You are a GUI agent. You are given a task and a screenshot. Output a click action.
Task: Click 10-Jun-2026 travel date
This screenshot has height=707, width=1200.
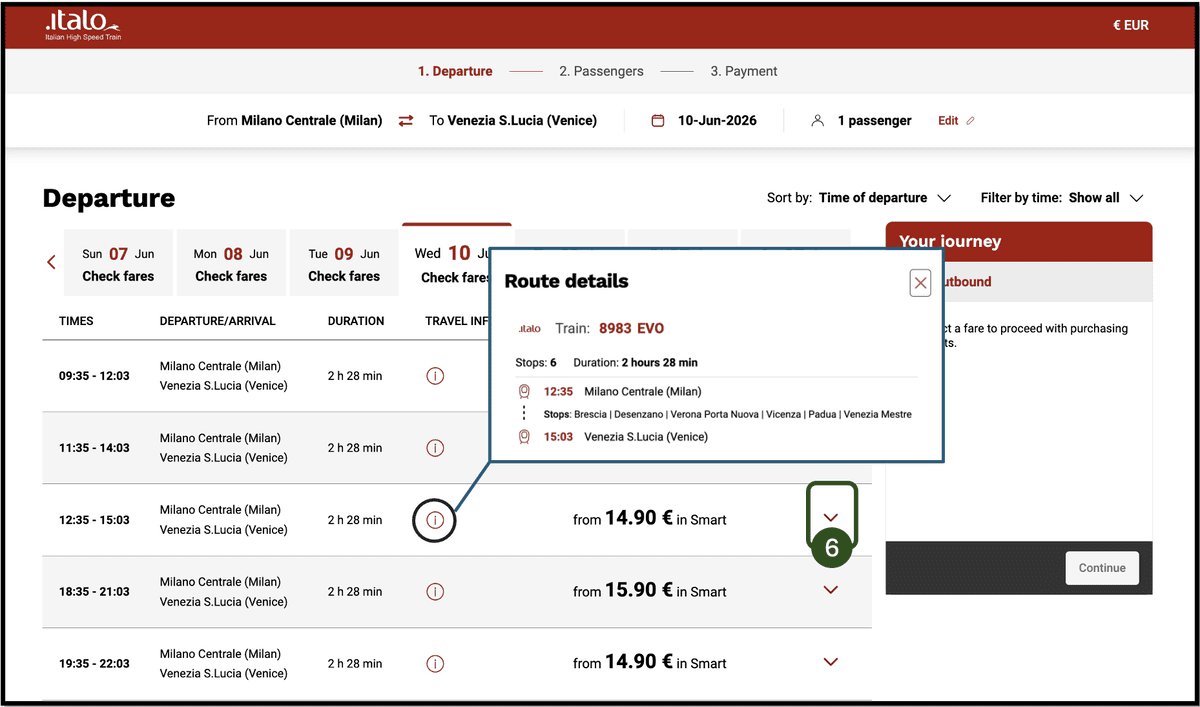pos(717,120)
